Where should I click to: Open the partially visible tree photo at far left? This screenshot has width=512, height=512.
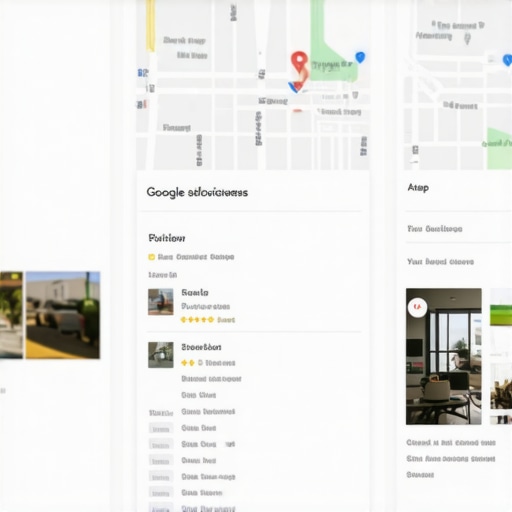pos(11,315)
